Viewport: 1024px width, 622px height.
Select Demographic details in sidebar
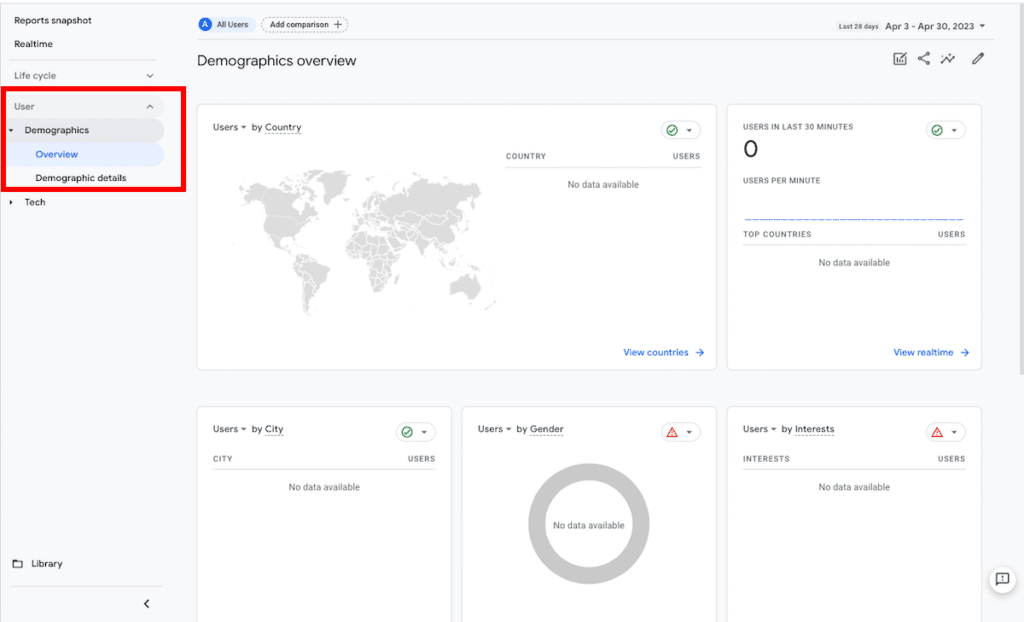[81, 178]
